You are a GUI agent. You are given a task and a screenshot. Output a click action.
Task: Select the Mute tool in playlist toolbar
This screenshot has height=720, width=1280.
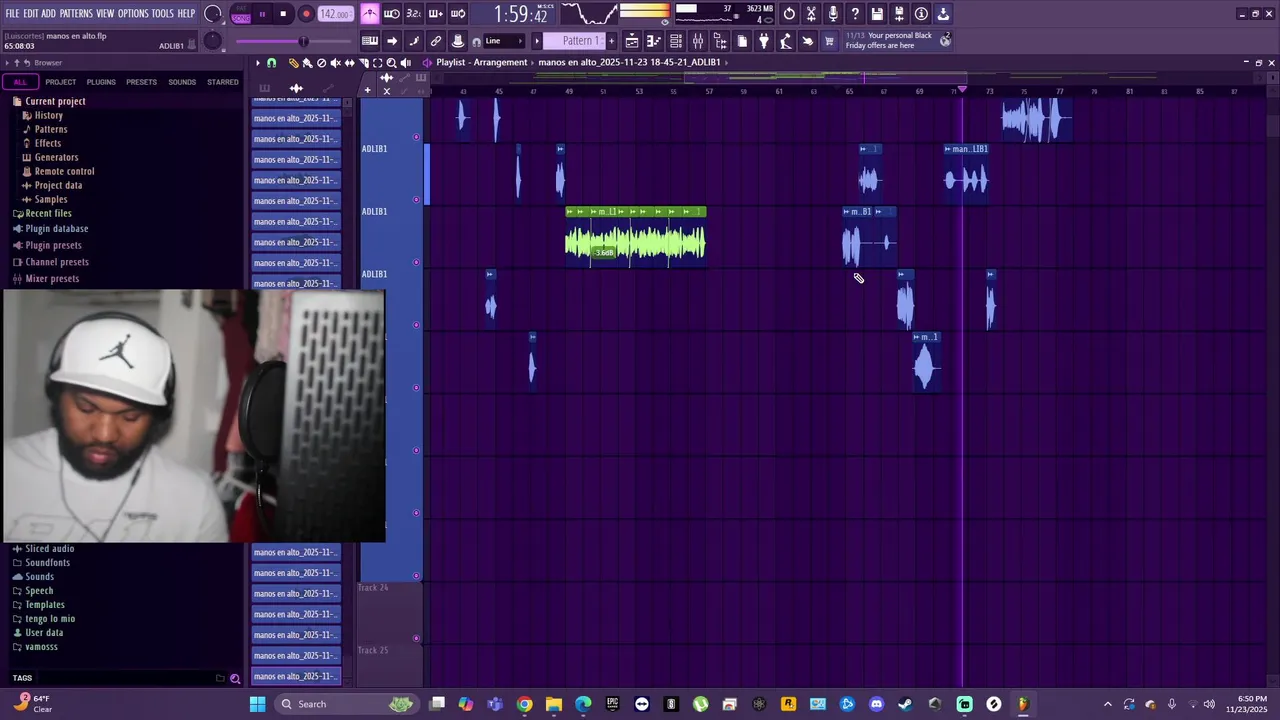coord(335,63)
